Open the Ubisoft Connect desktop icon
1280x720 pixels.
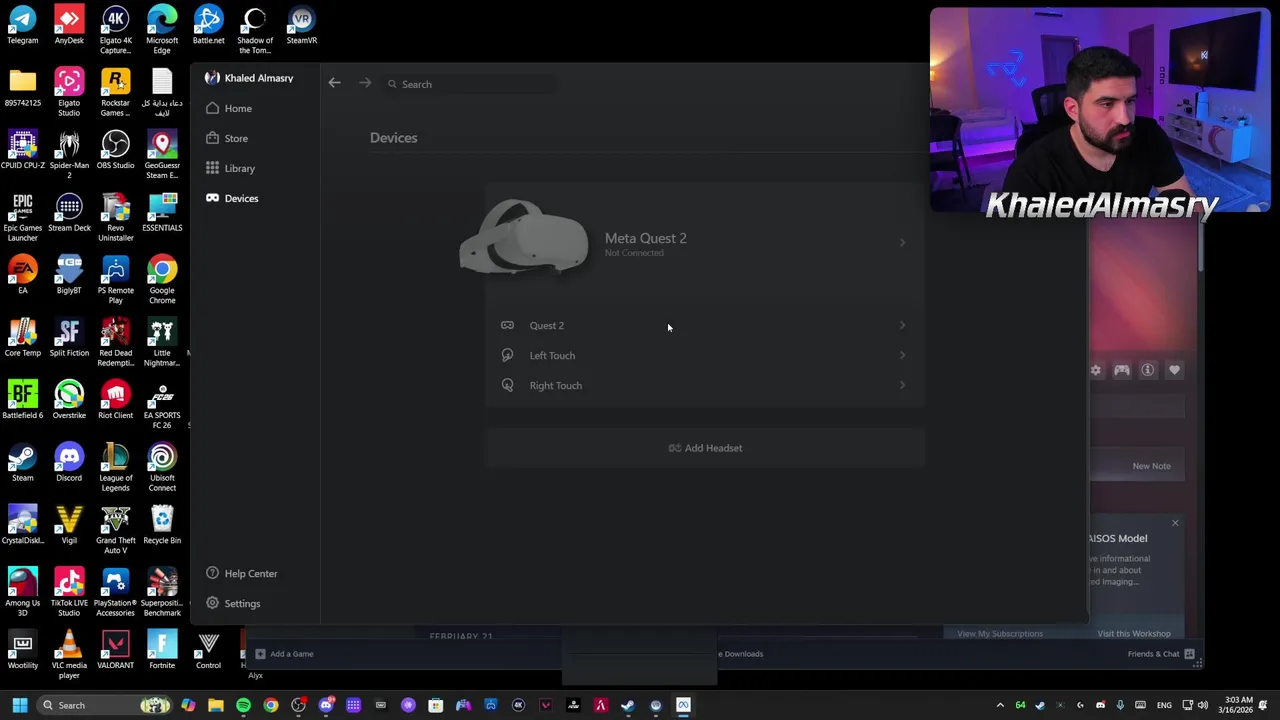coord(162,468)
